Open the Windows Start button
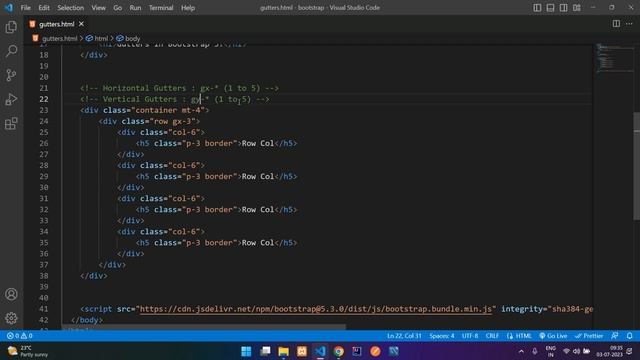 (246, 351)
